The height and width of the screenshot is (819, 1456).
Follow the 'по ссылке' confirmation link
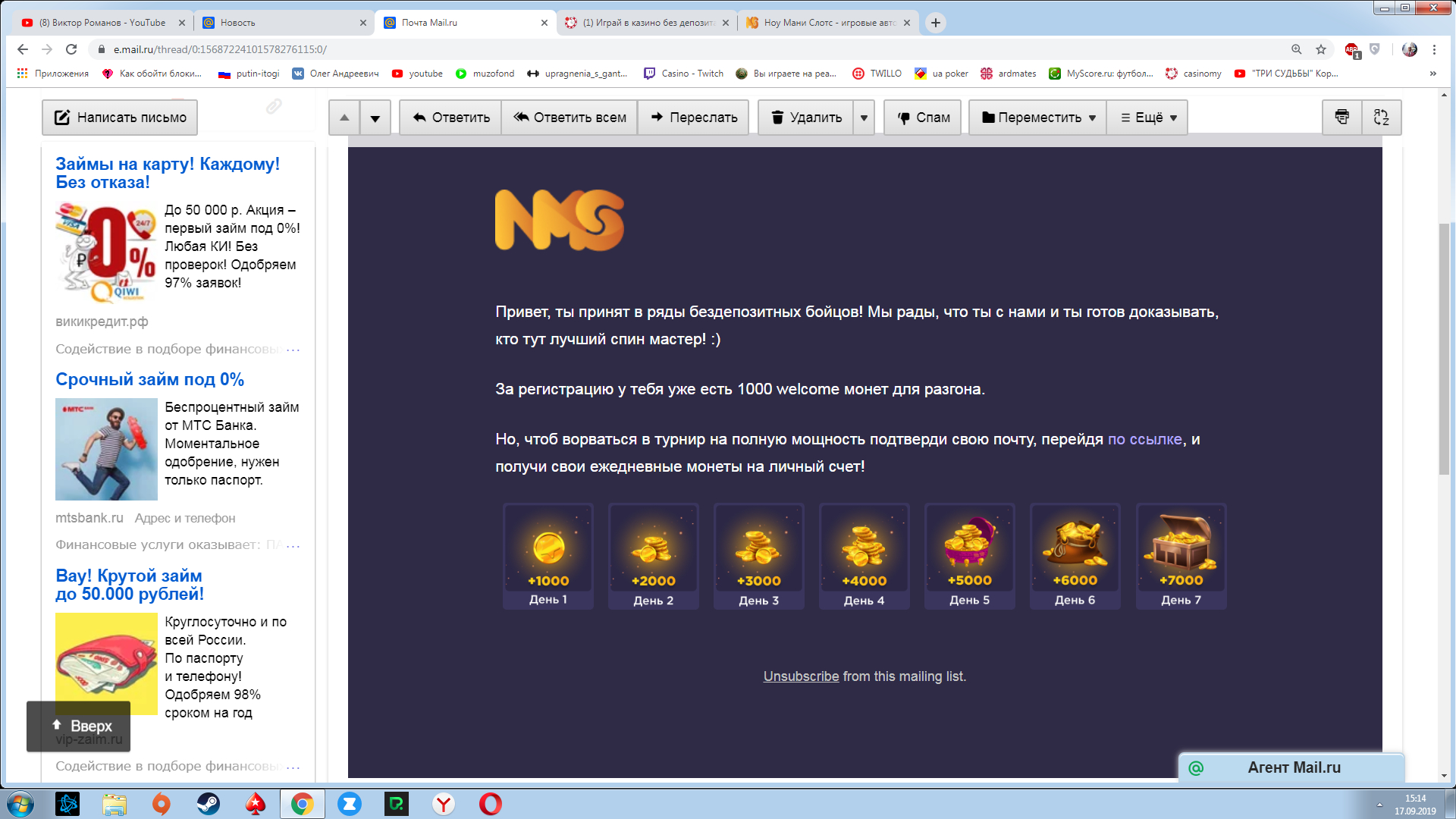coord(1144,439)
